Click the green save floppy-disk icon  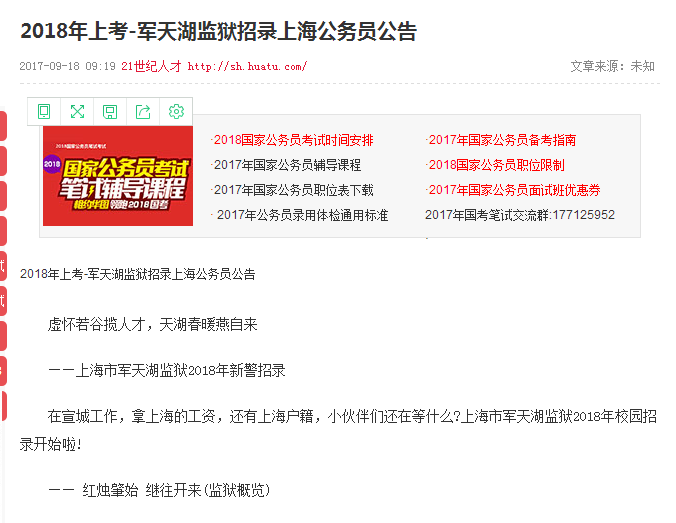pyautogui.click(x=110, y=112)
